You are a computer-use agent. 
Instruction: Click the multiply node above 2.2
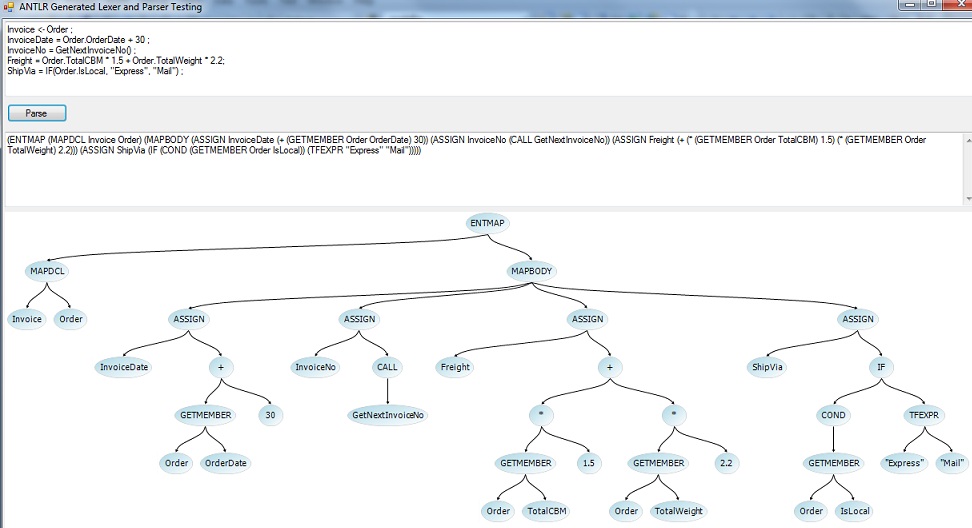(x=674, y=415)
